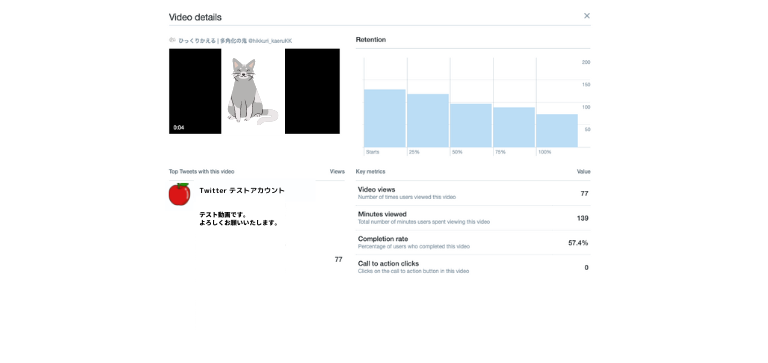Click the 100 axis label on chart
The height and width of the screenshot is (363, 768).
point(586,107)
